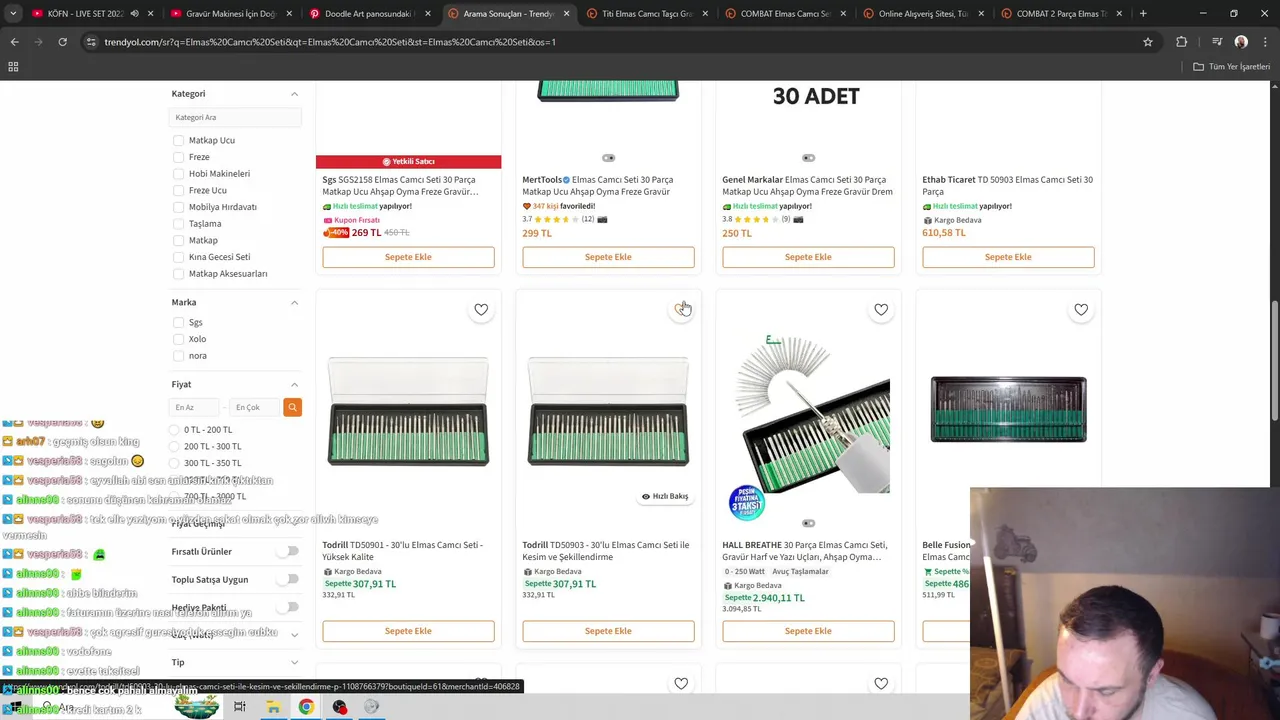
Task: Open the Tüm Yer İşaretleri bookmarks folder
Action: pyautogui.click(x=1232, y=67)
